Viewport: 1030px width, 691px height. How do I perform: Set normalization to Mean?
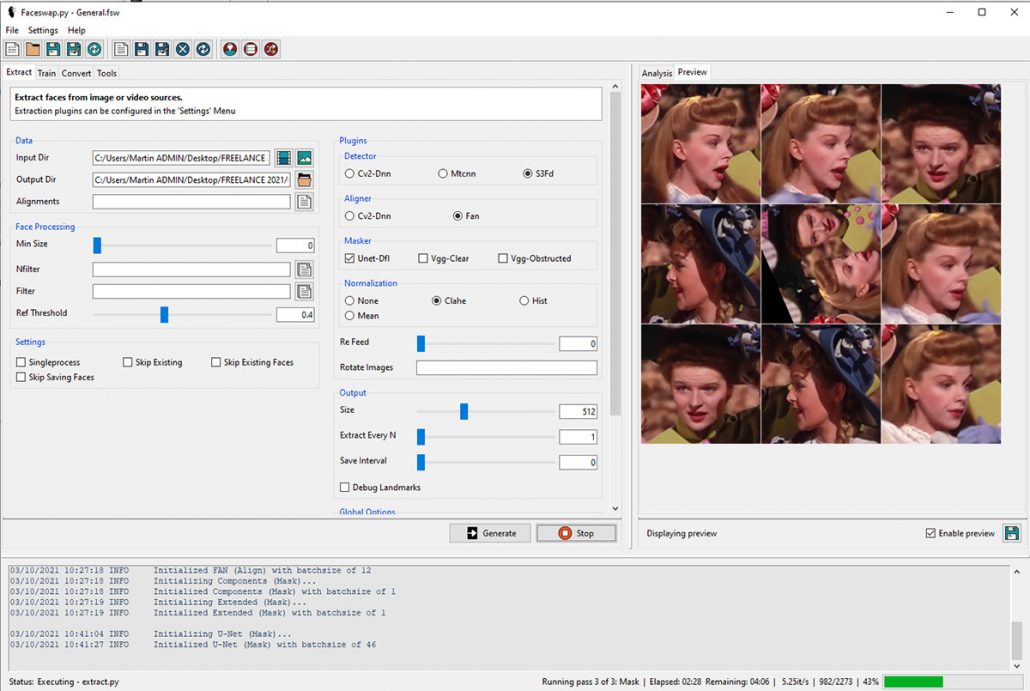[362, 315]
